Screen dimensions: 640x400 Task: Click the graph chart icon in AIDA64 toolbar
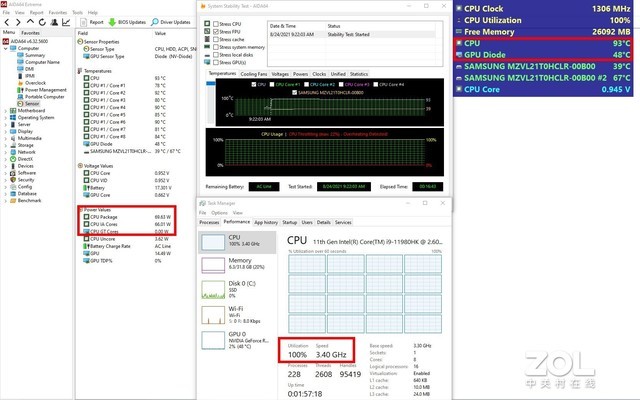click(66, 22)
